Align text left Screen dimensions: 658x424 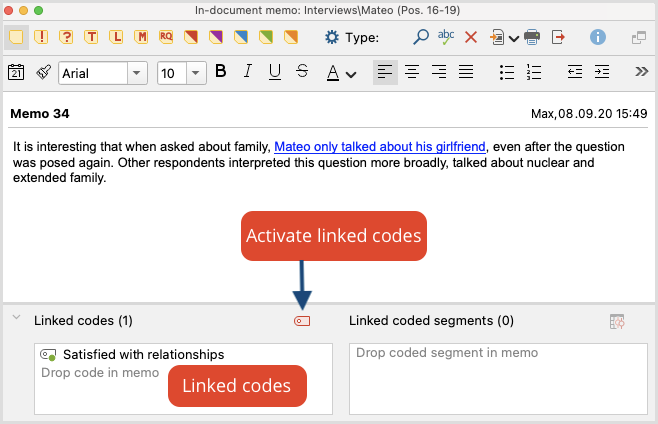tap(385, 72)
